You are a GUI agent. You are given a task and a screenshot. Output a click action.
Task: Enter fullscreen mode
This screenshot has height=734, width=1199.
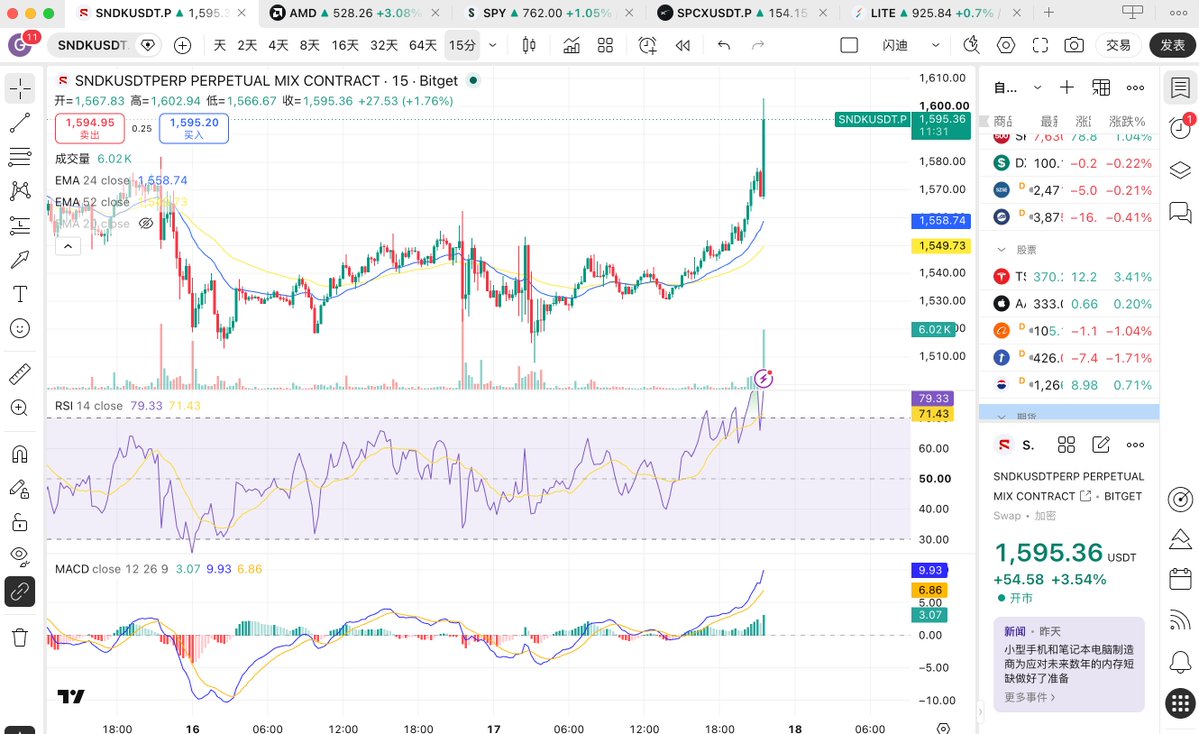1040,46
